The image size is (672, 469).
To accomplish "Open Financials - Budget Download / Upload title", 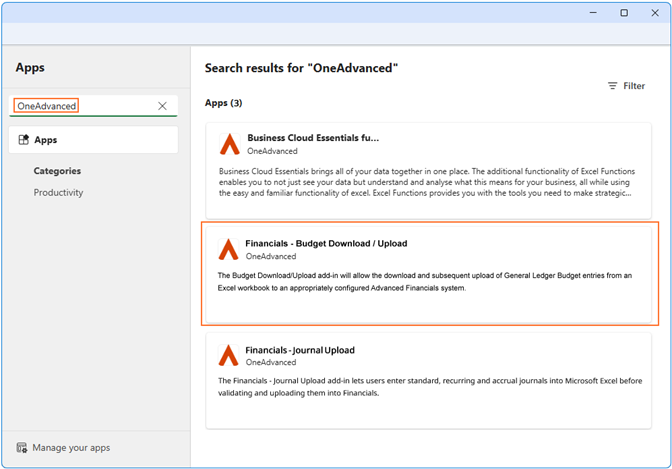I will 326,243.
